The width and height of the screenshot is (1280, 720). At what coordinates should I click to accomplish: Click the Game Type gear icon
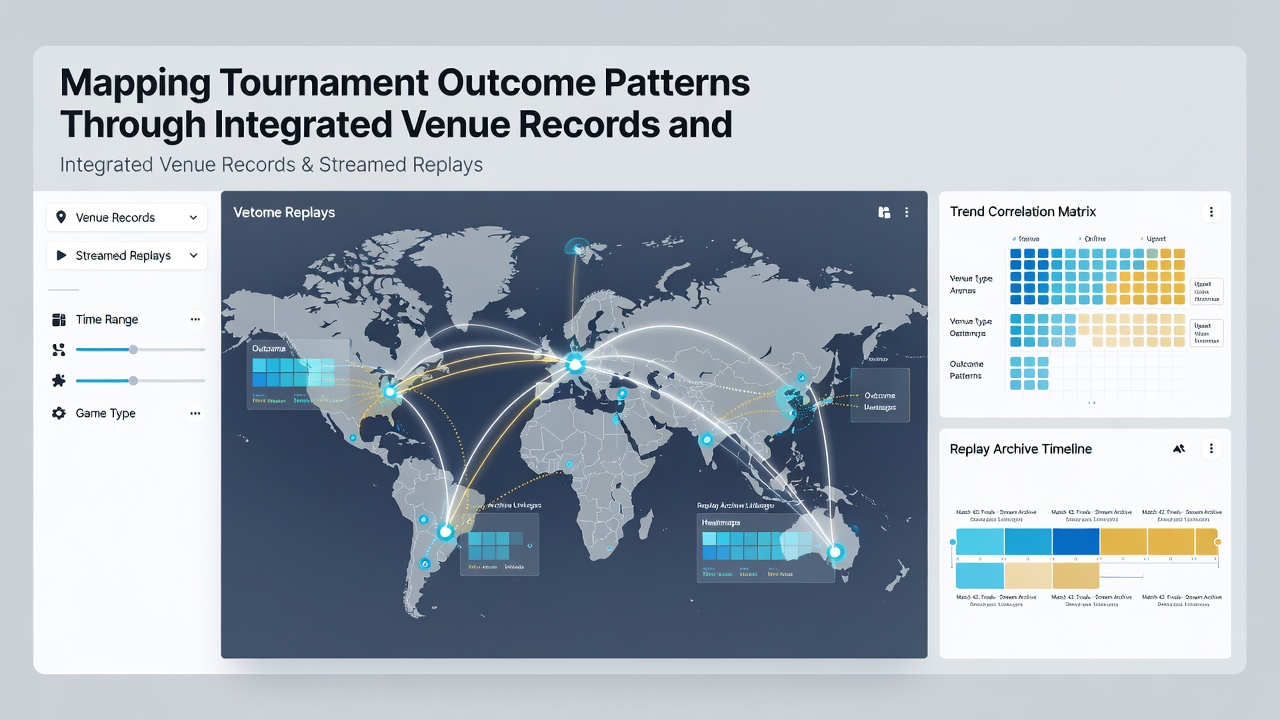(58, 413)
